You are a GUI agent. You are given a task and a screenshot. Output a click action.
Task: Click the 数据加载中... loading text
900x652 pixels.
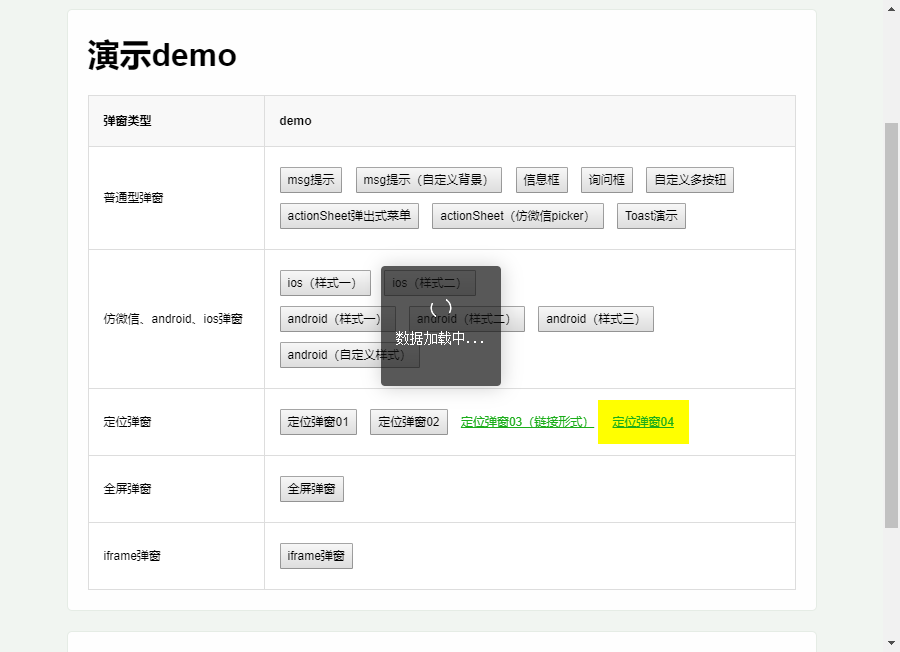[x=440, y=339]
